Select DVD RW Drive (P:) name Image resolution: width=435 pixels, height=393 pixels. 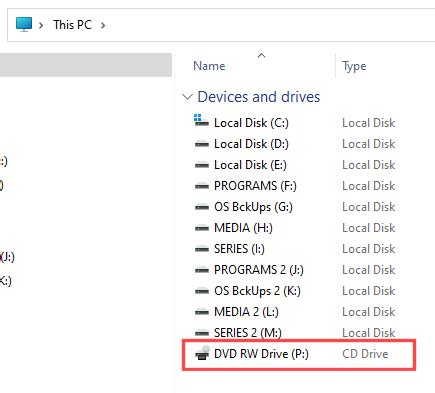tap(261, 354)
